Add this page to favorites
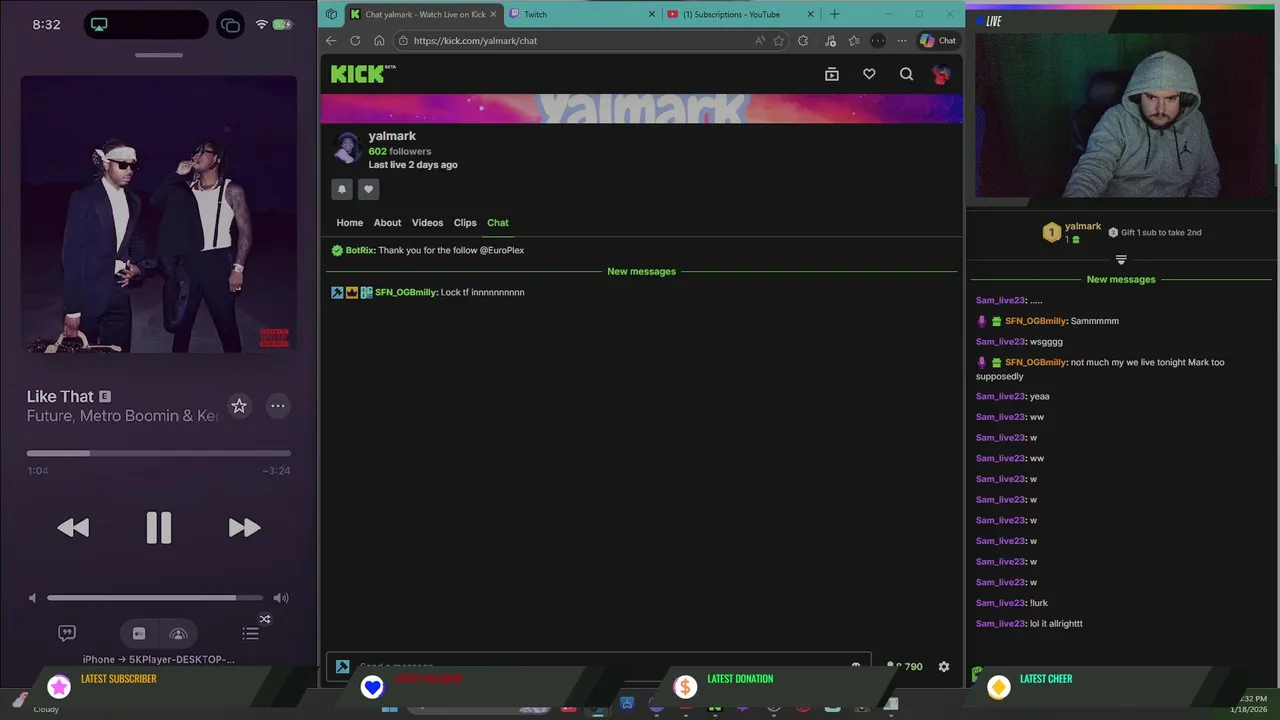The width and height of the screenshot is (1280, 720). click(779, 41)
